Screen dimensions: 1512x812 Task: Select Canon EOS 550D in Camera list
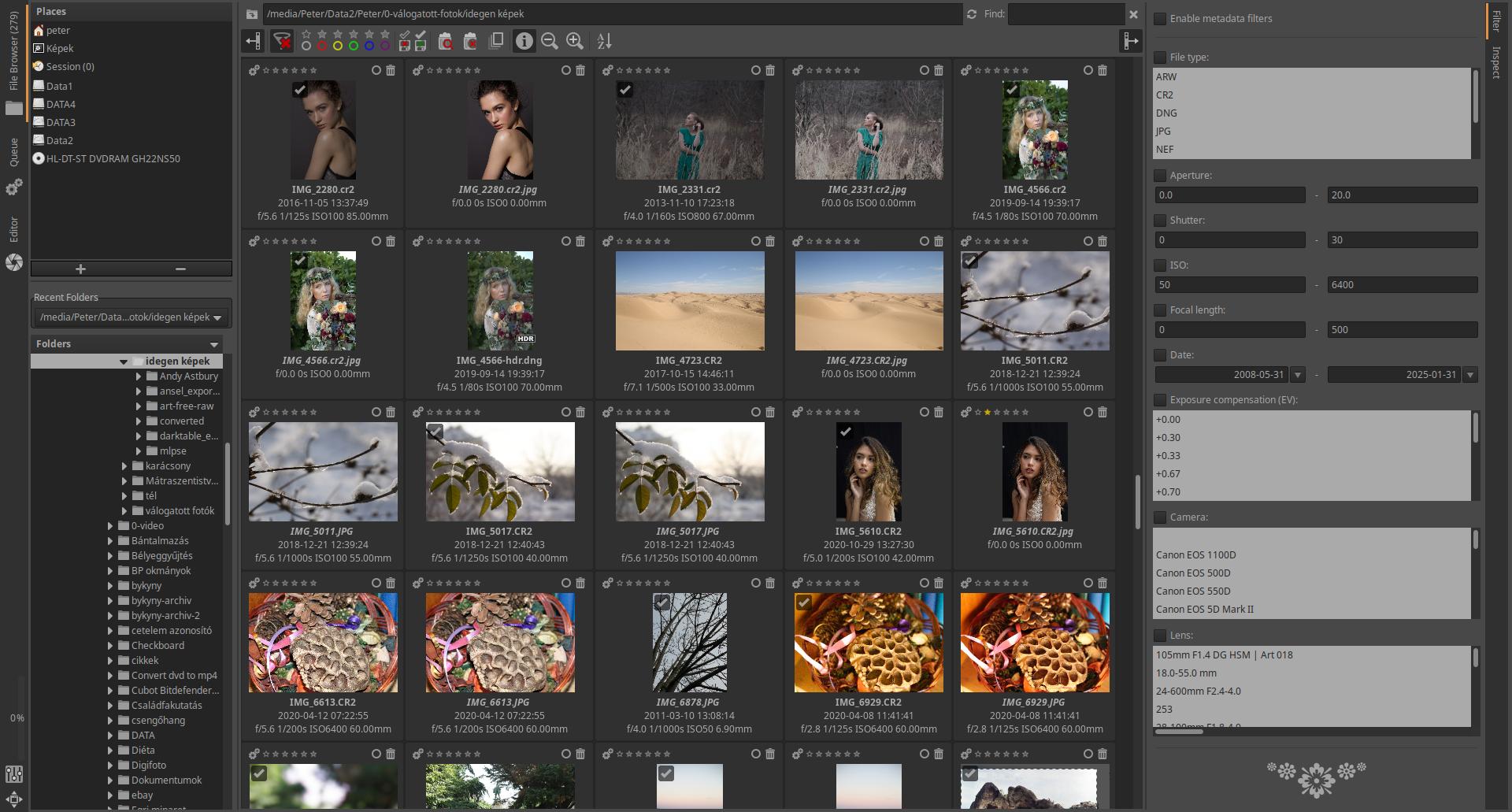(1193, 591)
